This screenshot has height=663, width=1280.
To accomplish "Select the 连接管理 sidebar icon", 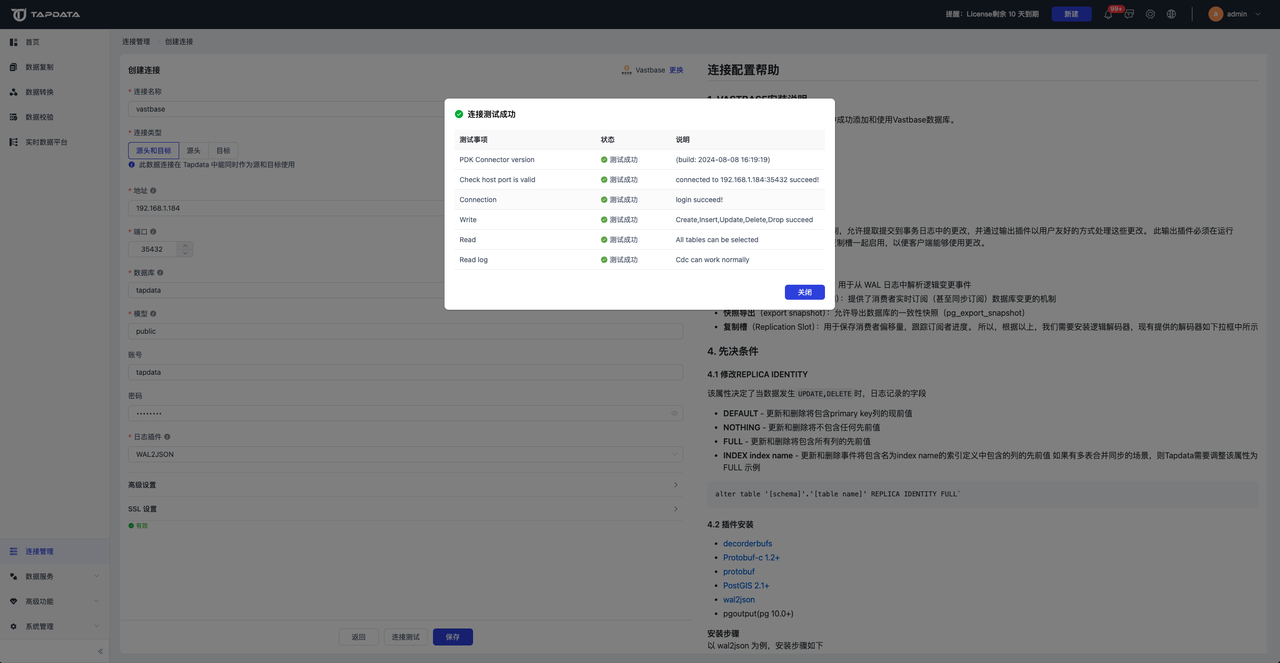I will tap(14, 551).
